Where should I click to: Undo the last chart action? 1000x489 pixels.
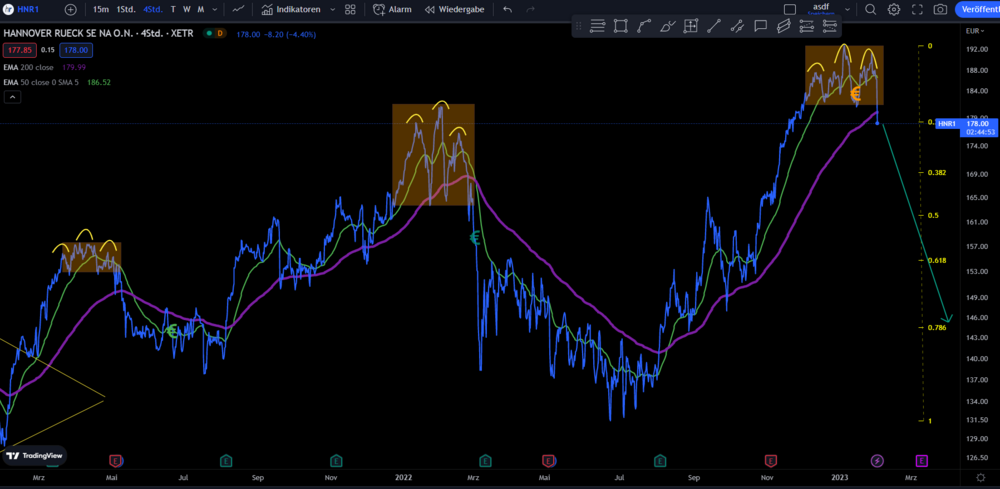coord(507,9)
